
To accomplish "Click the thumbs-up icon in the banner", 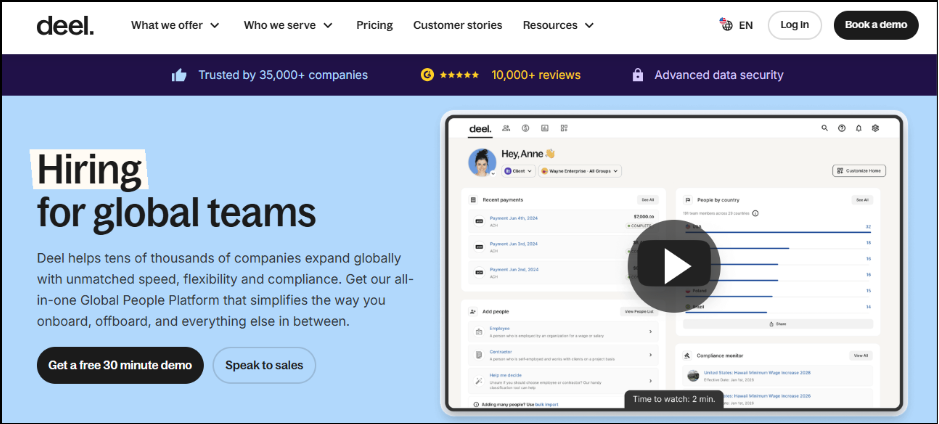I will (179, 75).
